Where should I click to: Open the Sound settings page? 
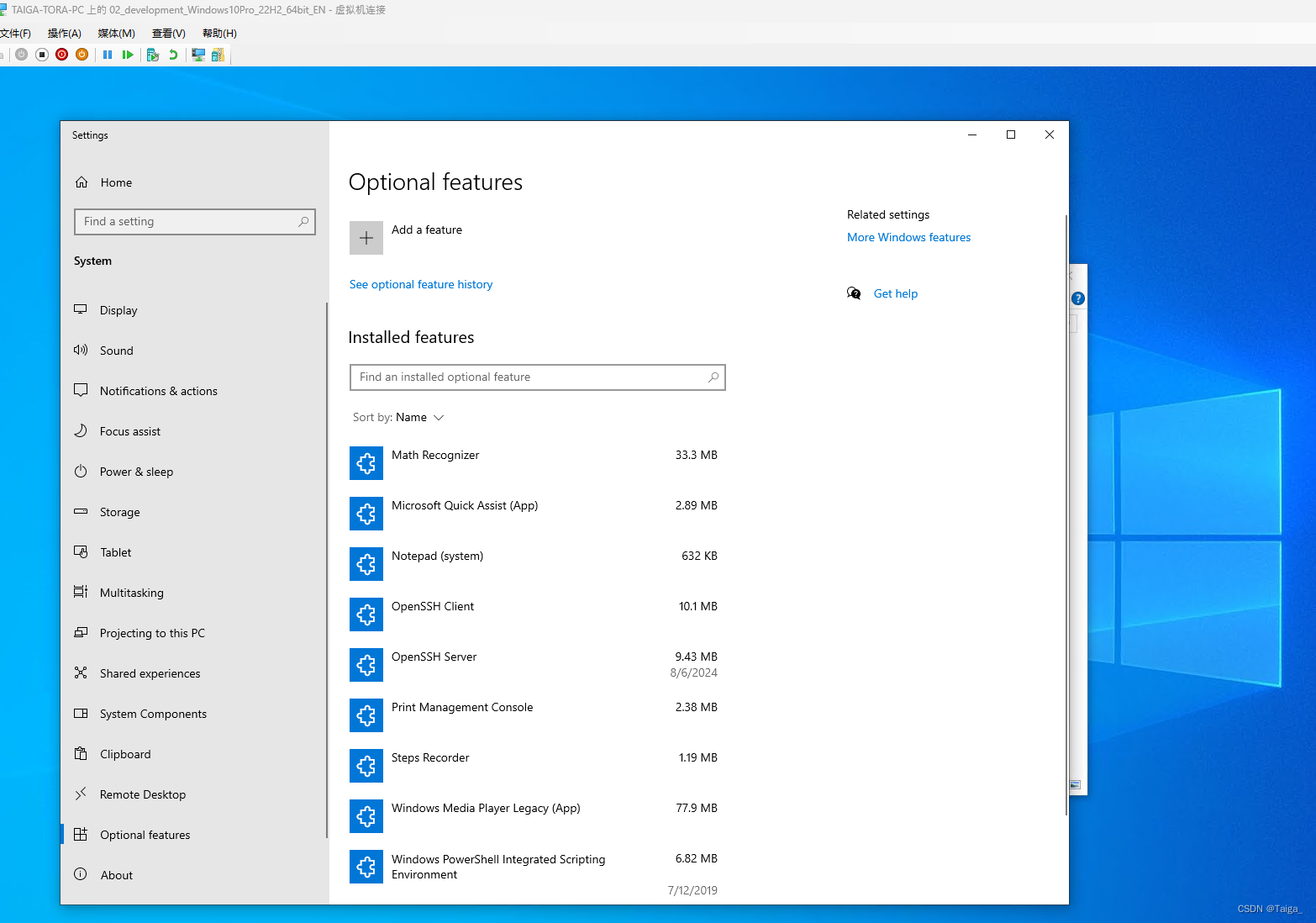tap(194, 351)
